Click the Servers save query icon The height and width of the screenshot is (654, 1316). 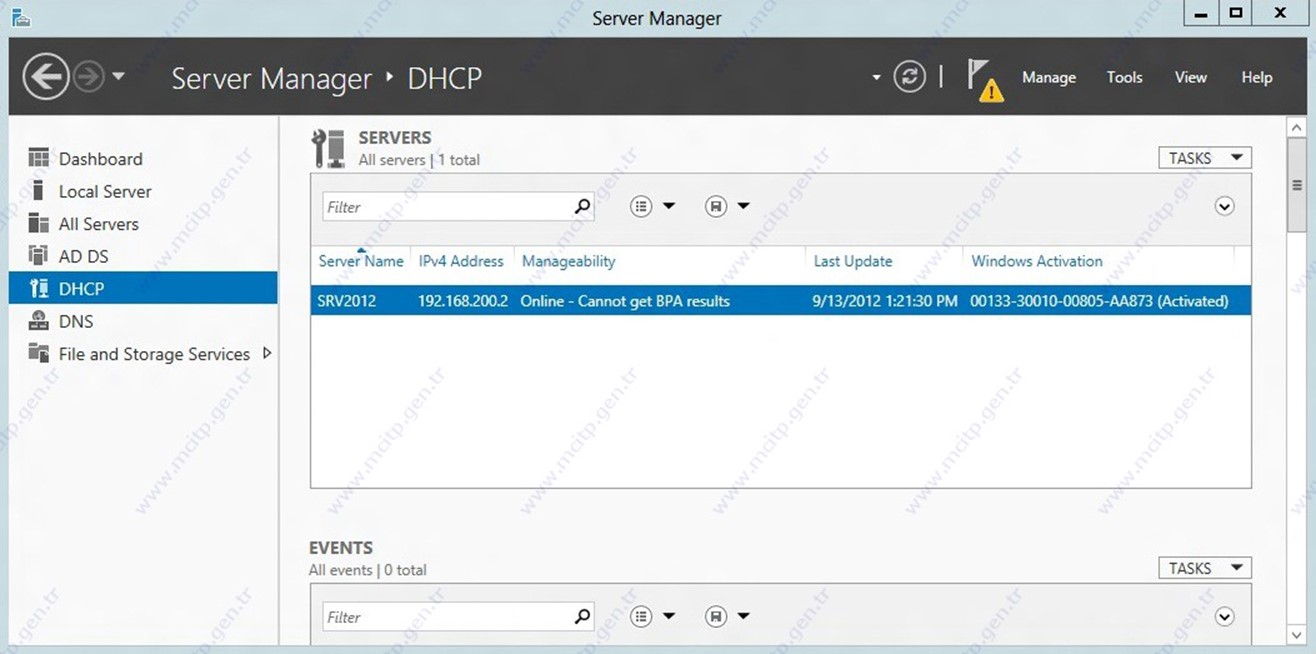tap(715, 206)
